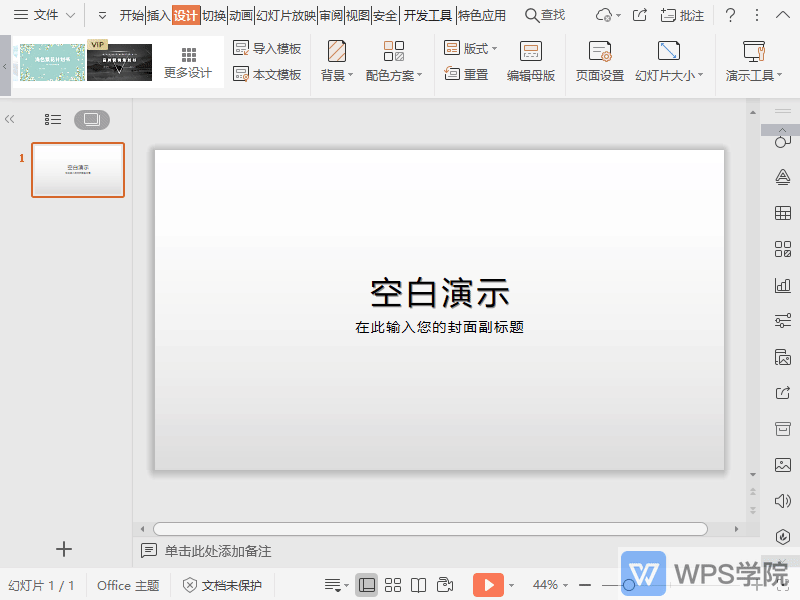The height and width of the screenshot is (600, 800).
Task: Click the image panel icon in the right sidebar
Action: (x=781, y=464)
